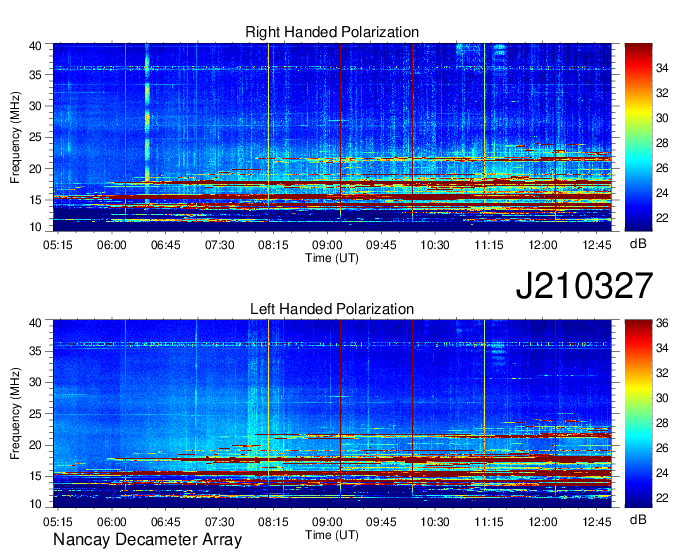Pick the 12:00 time tick on the left-handed plot
680x552 pixels.
coord(543,522)
